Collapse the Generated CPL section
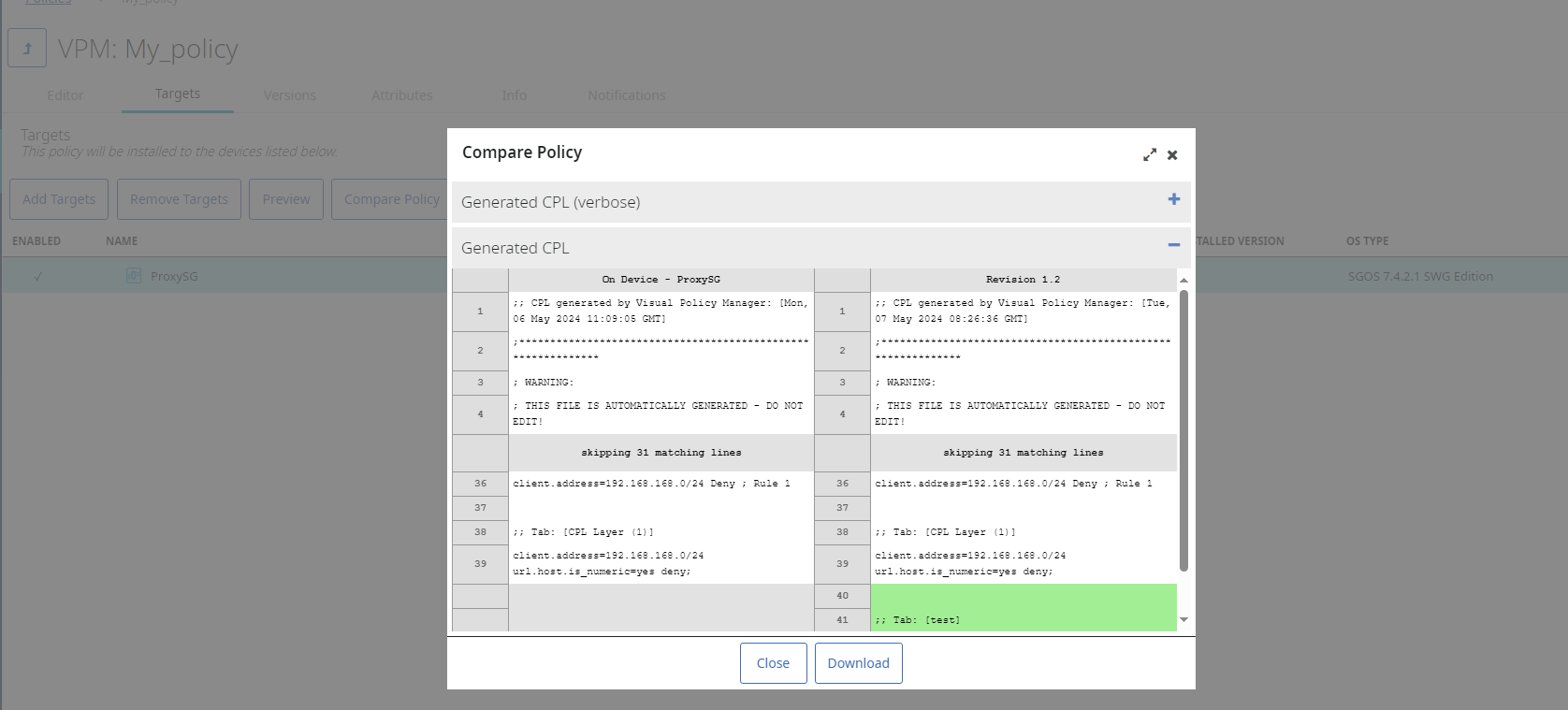 [1173, 245]
